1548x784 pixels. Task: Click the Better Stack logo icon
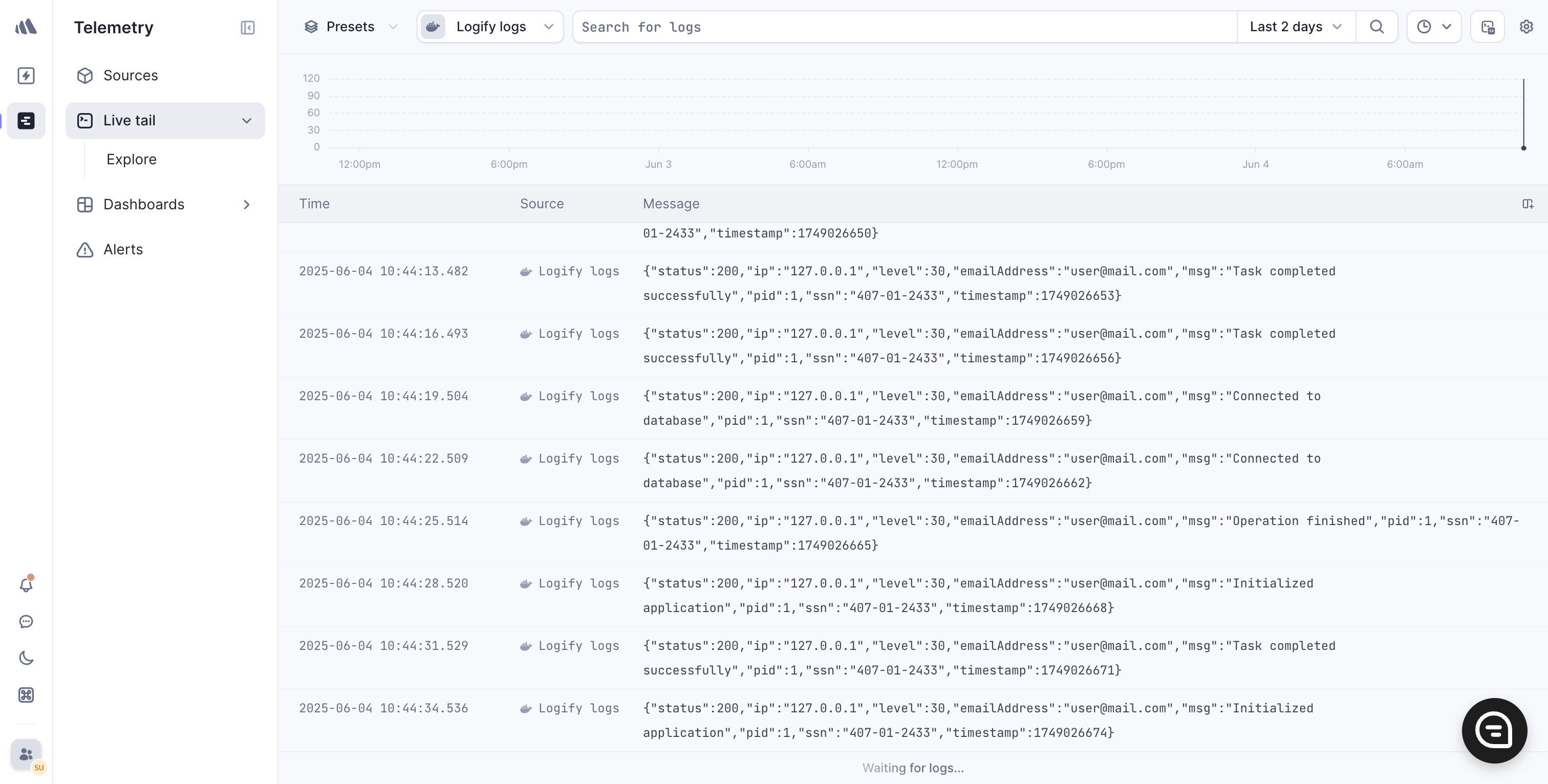(26, 27)
